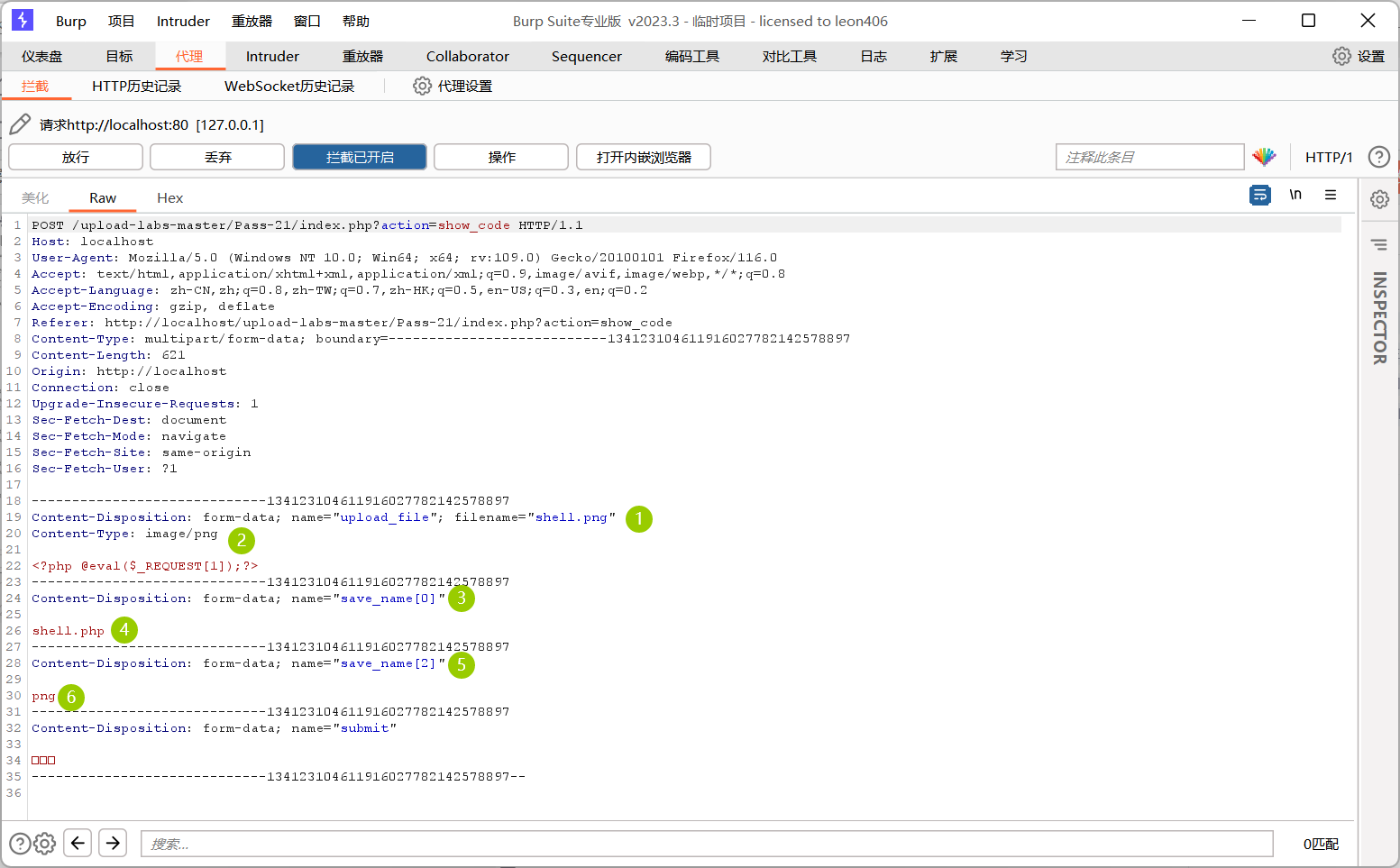Screen dimensions: 1400x868
Task: Open the Intruder menu in menu bar
Action: [x=183, y=21]
